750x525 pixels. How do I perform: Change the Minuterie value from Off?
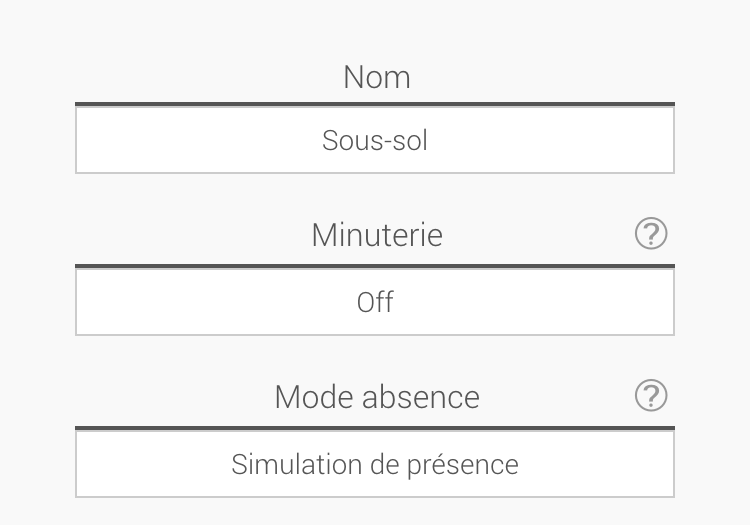click(375, 302)
